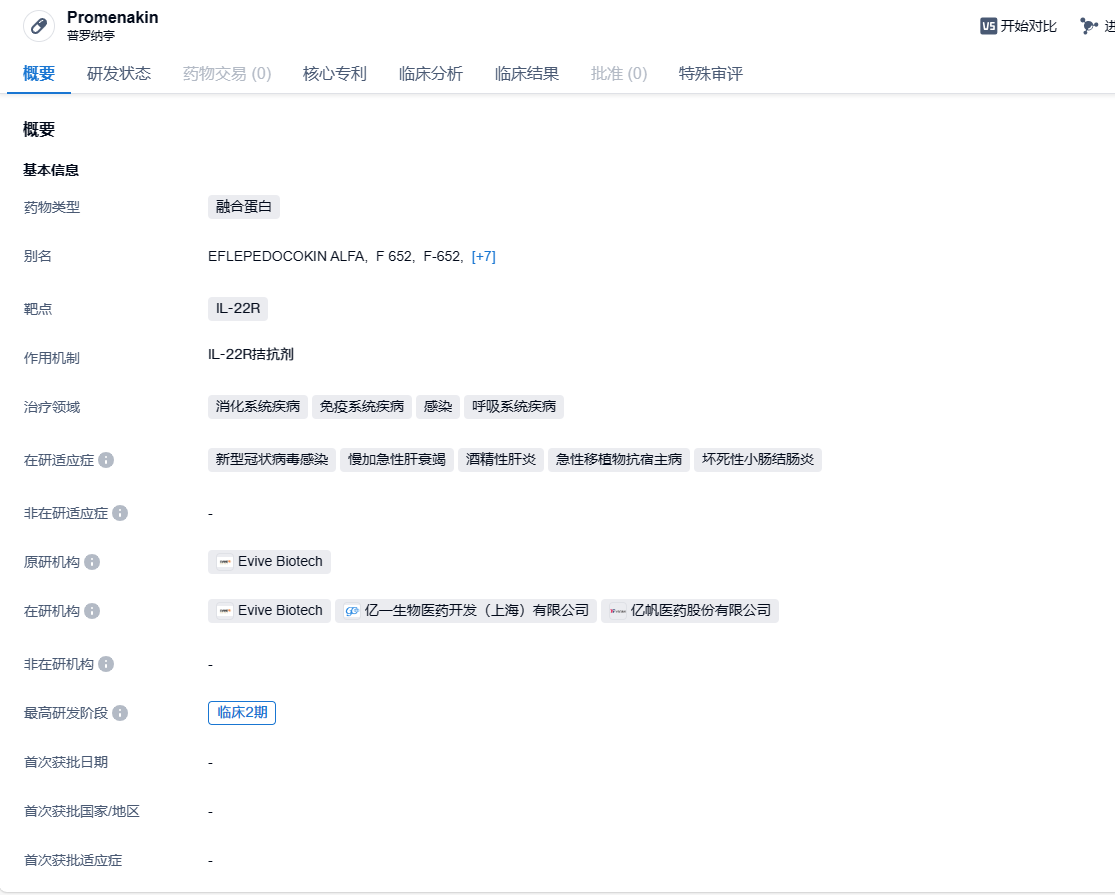Open Evive Biotech under 原研机构

270,562
